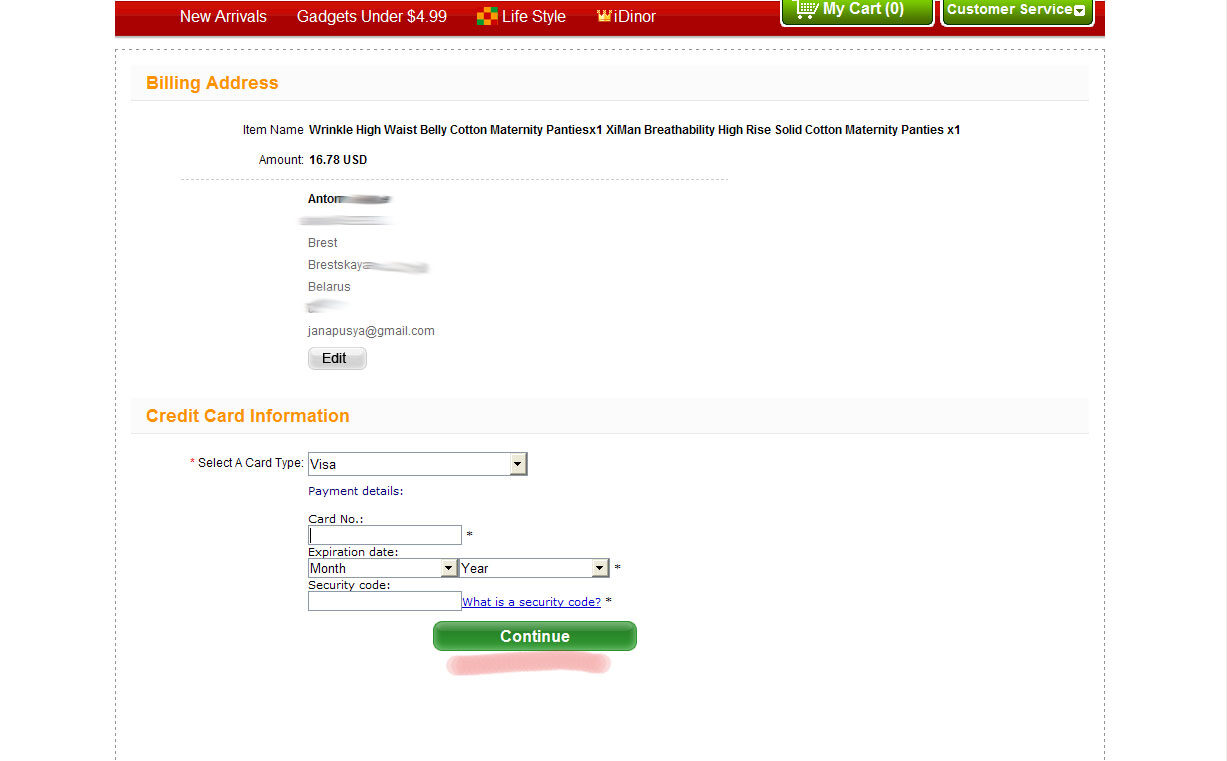The width and height of the screenshot is (1227, 761).
Task: Edit the billing address
Action: (x=336, y=358)
